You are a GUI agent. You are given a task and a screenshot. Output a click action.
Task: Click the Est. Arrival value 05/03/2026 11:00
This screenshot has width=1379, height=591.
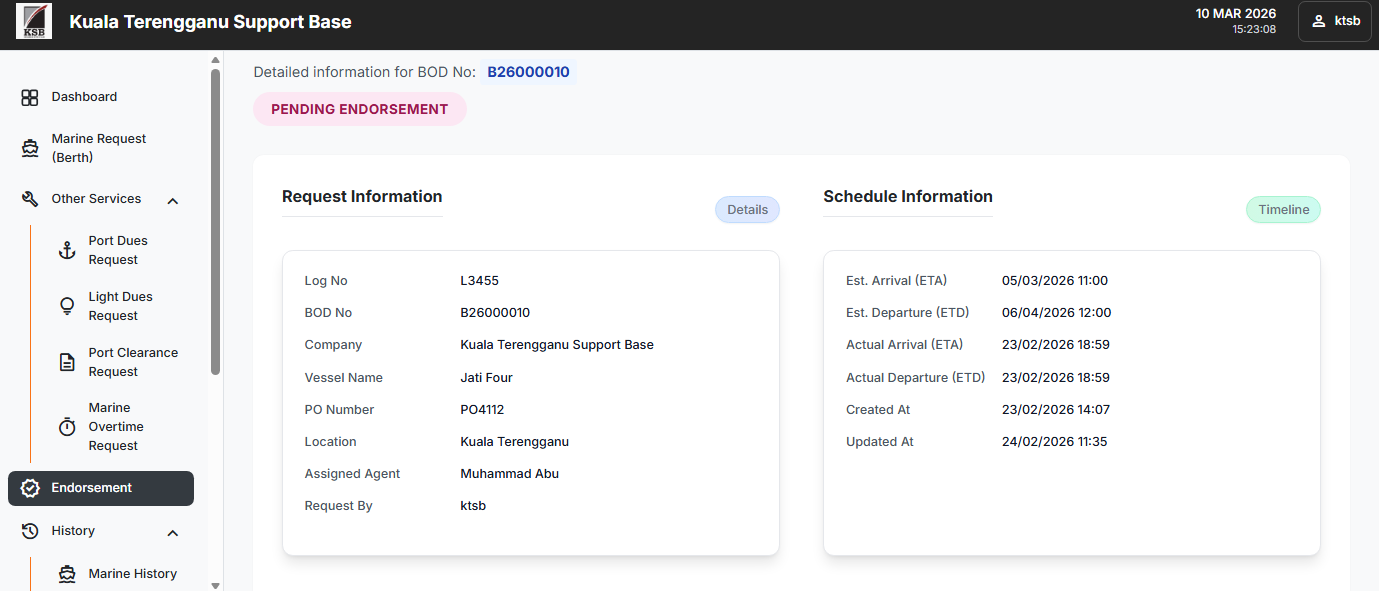click(1055, 281)
